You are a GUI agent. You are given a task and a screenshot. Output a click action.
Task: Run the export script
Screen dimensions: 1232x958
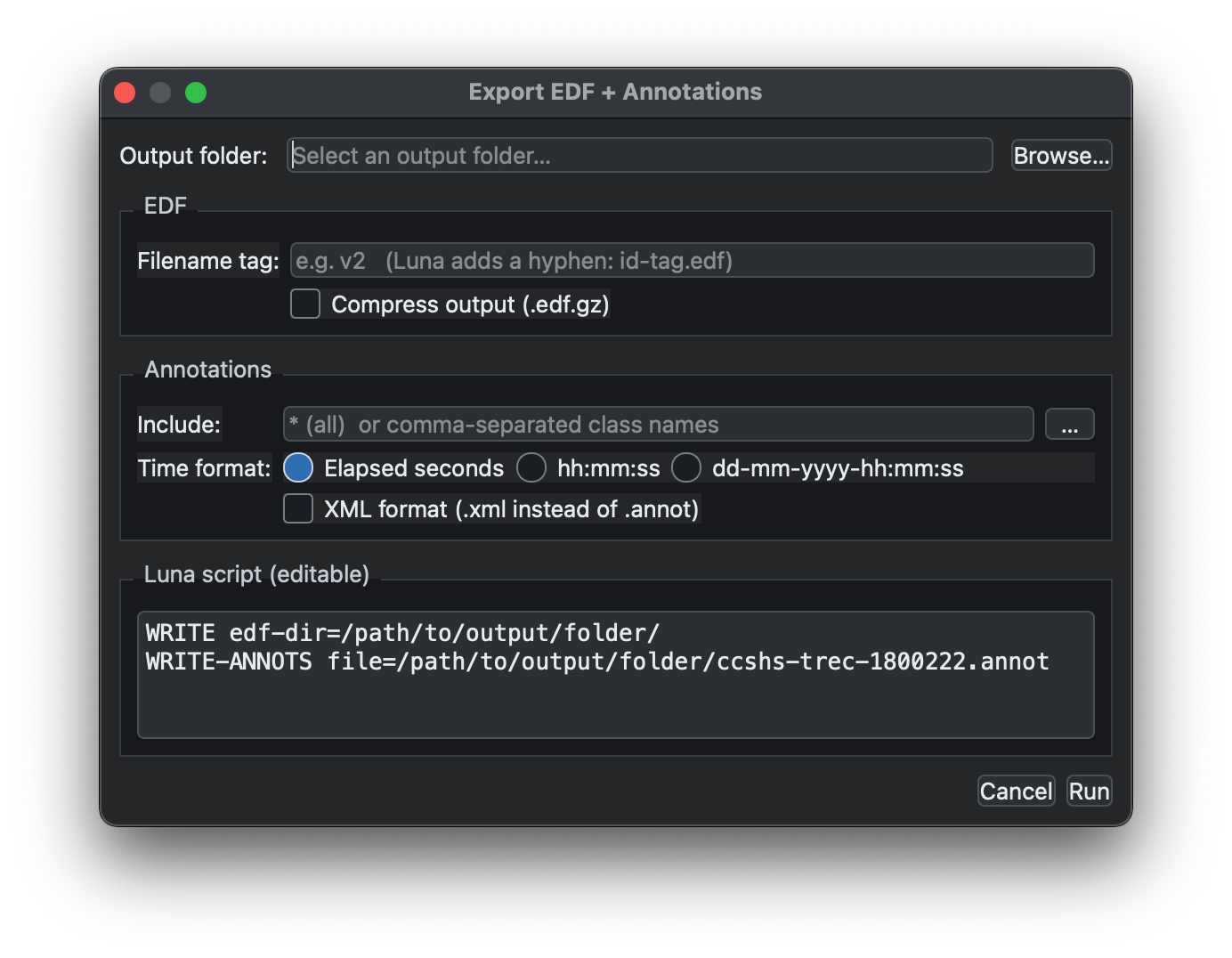[1089, 792]
